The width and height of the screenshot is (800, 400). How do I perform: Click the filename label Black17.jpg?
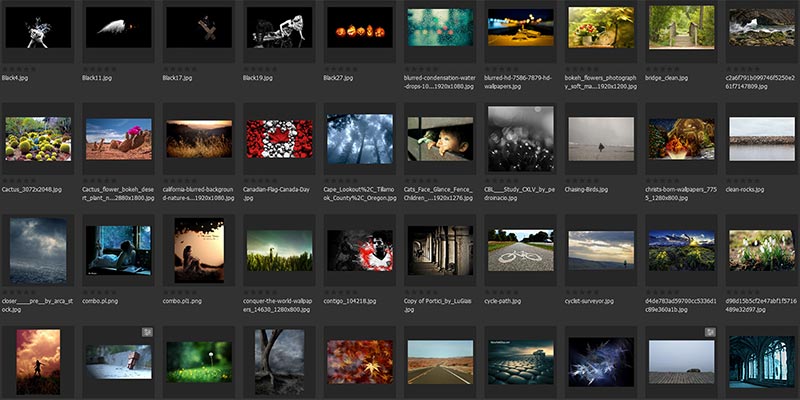[177, 78]
